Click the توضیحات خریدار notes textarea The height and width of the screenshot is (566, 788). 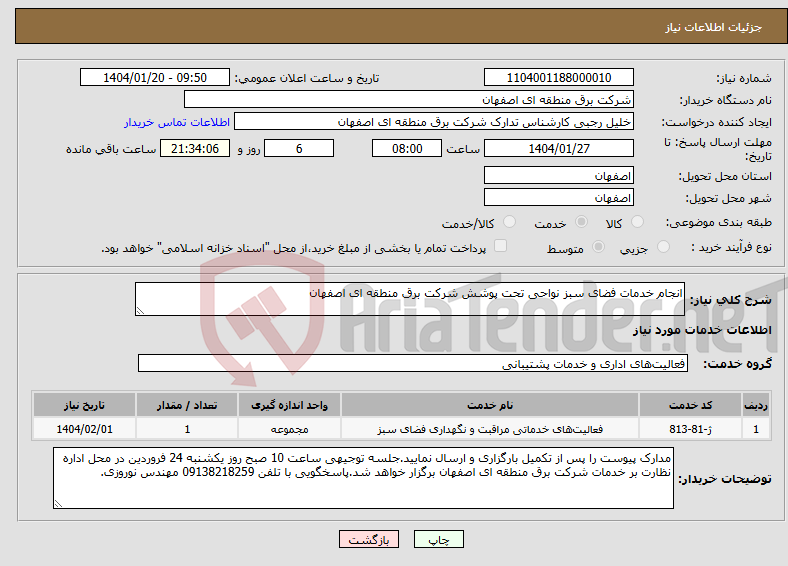363,478
